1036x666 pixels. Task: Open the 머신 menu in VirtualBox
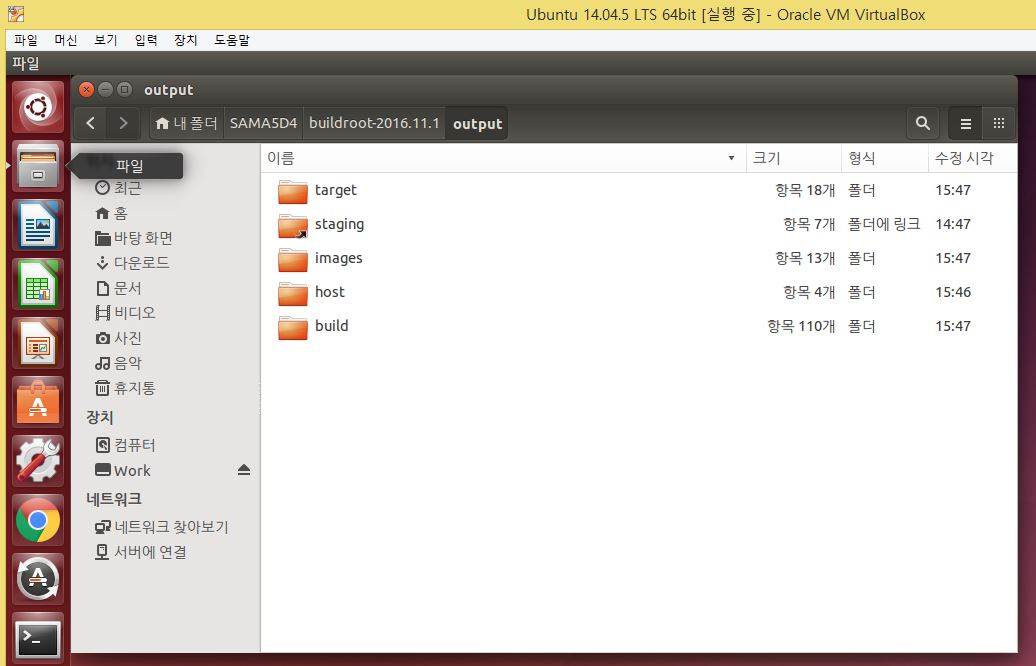point(66,40)
